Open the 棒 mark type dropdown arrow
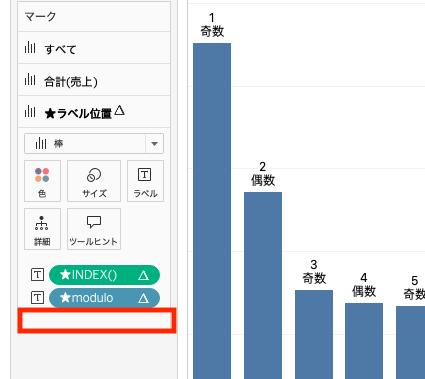 click(x=154, y=144)
